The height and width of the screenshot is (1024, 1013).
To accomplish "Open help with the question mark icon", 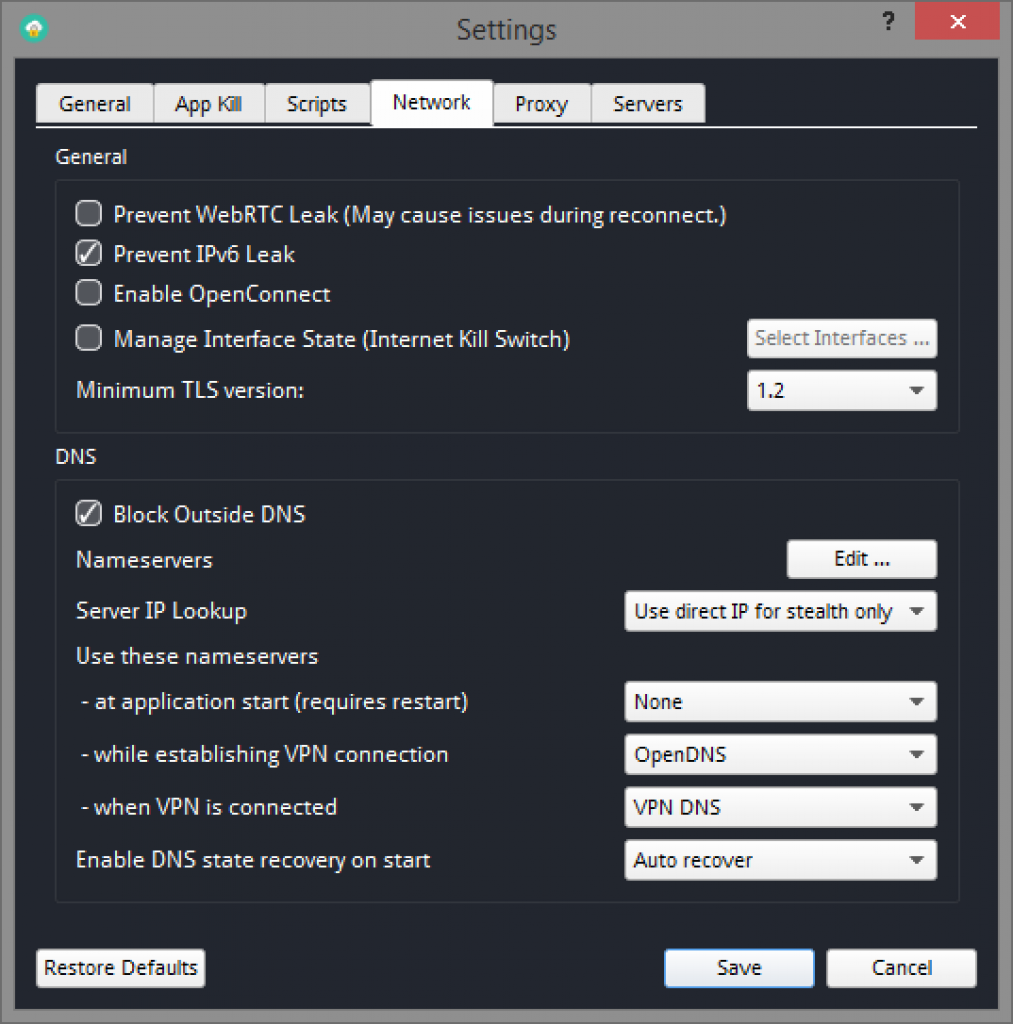I will click(888, 22).
